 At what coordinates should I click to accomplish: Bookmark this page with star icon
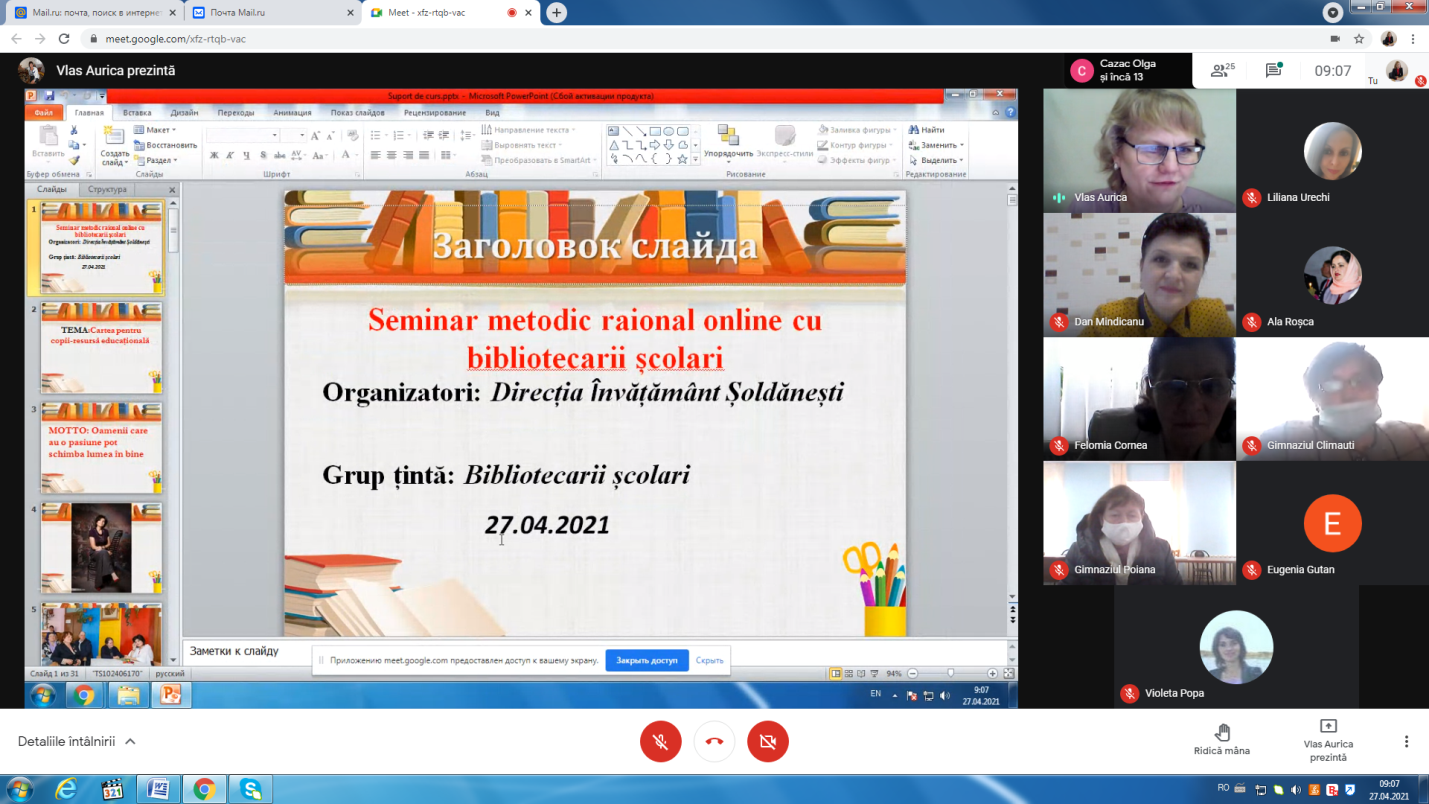pyautogui.click(x=1359, y=39)
